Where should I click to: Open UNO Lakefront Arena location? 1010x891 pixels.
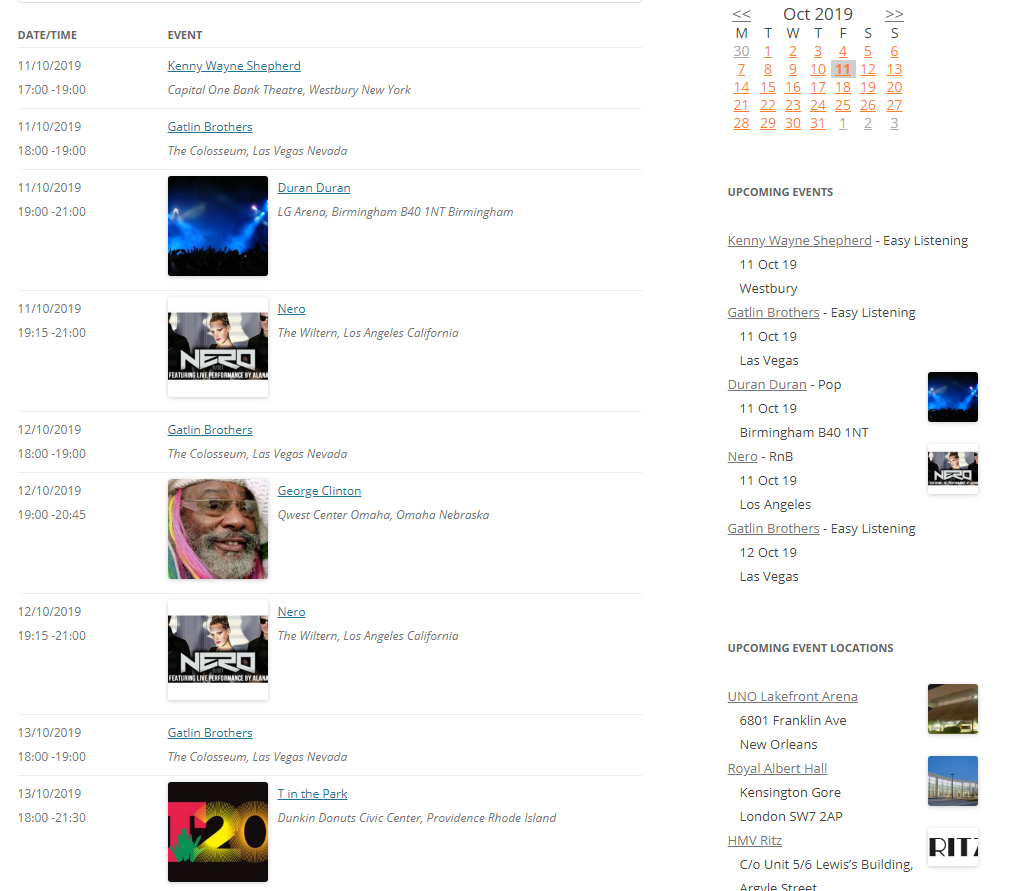pos(792,697)
